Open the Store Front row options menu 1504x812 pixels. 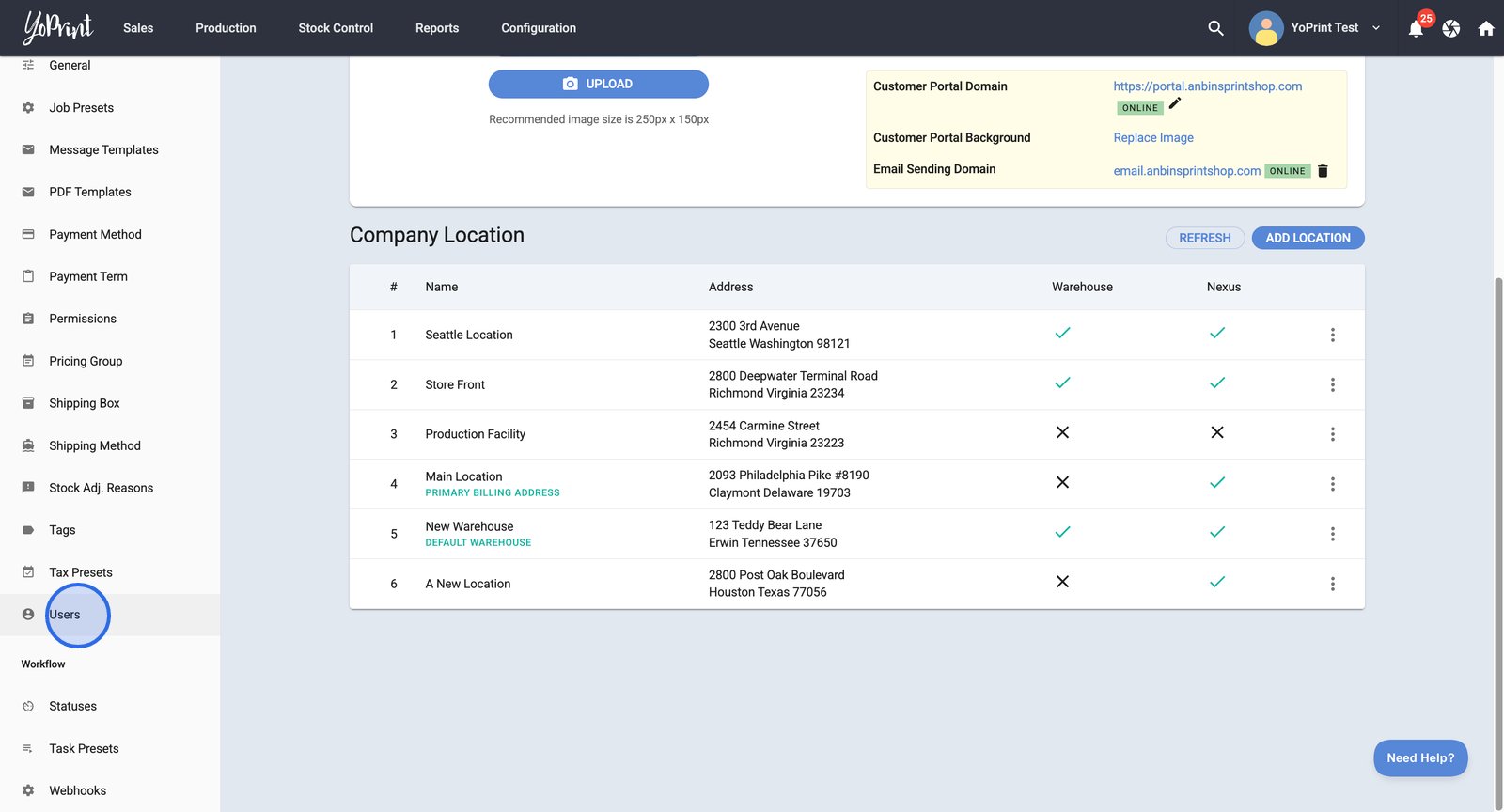[x=1332, y=384]
